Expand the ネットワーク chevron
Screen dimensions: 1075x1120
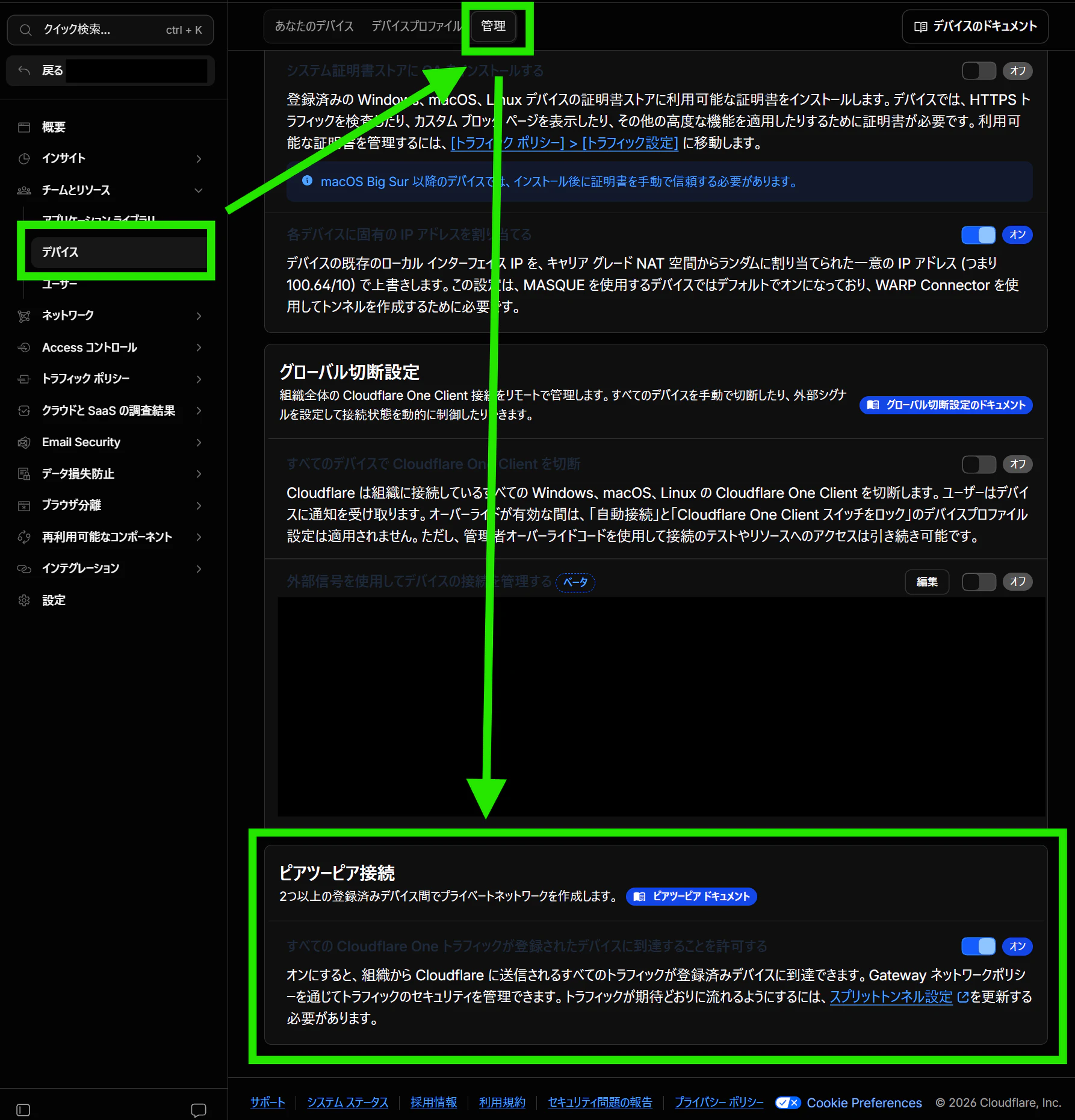pyautogui.click(x=199, y=316)
